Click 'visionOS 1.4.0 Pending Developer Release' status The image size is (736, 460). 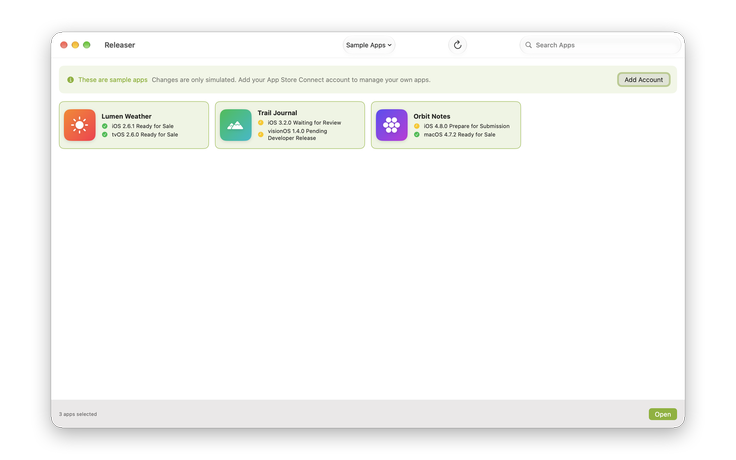[x=298, y=135]
